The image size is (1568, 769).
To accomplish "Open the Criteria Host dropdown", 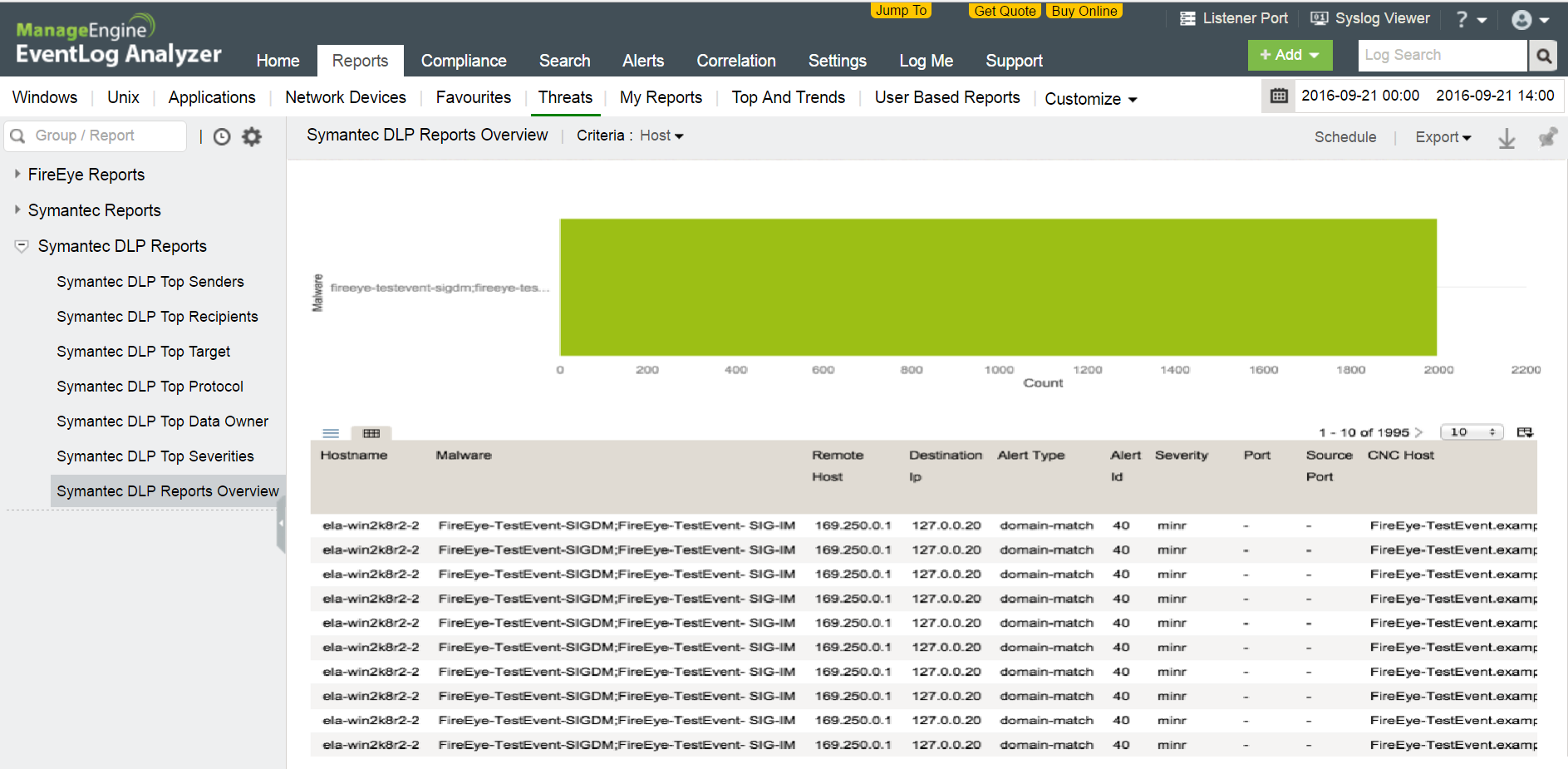I will tap(661, 136).
